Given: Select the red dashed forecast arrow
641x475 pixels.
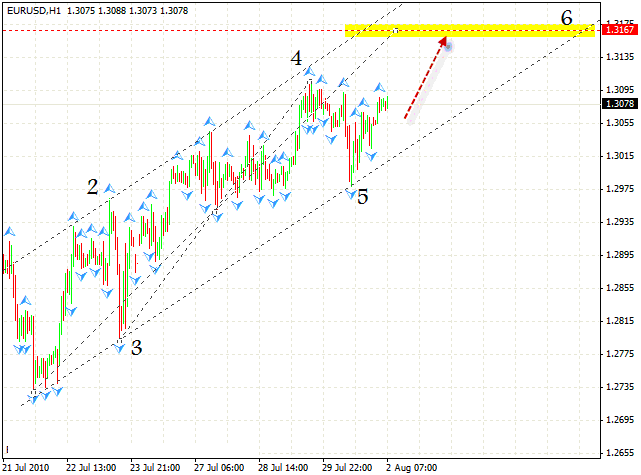Looking at the screenshot, I should pyautogui.click(x=425, y=78).
